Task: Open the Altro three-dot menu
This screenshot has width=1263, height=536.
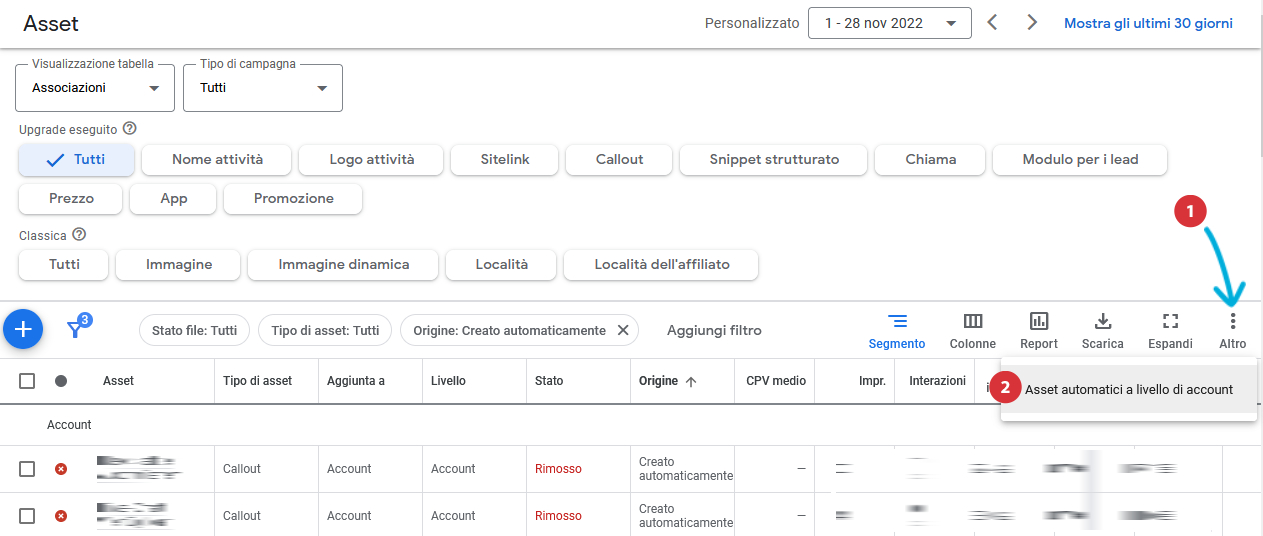Action: 1233,330
